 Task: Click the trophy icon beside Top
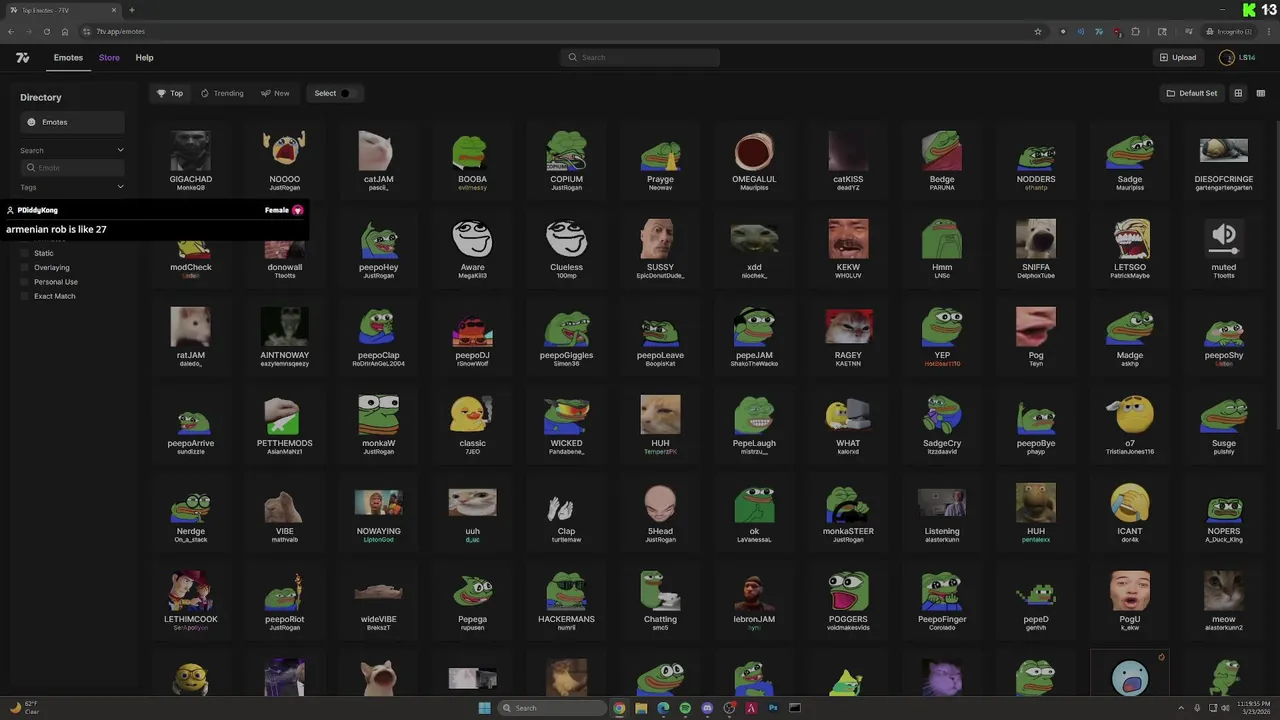tap(161, 93)
